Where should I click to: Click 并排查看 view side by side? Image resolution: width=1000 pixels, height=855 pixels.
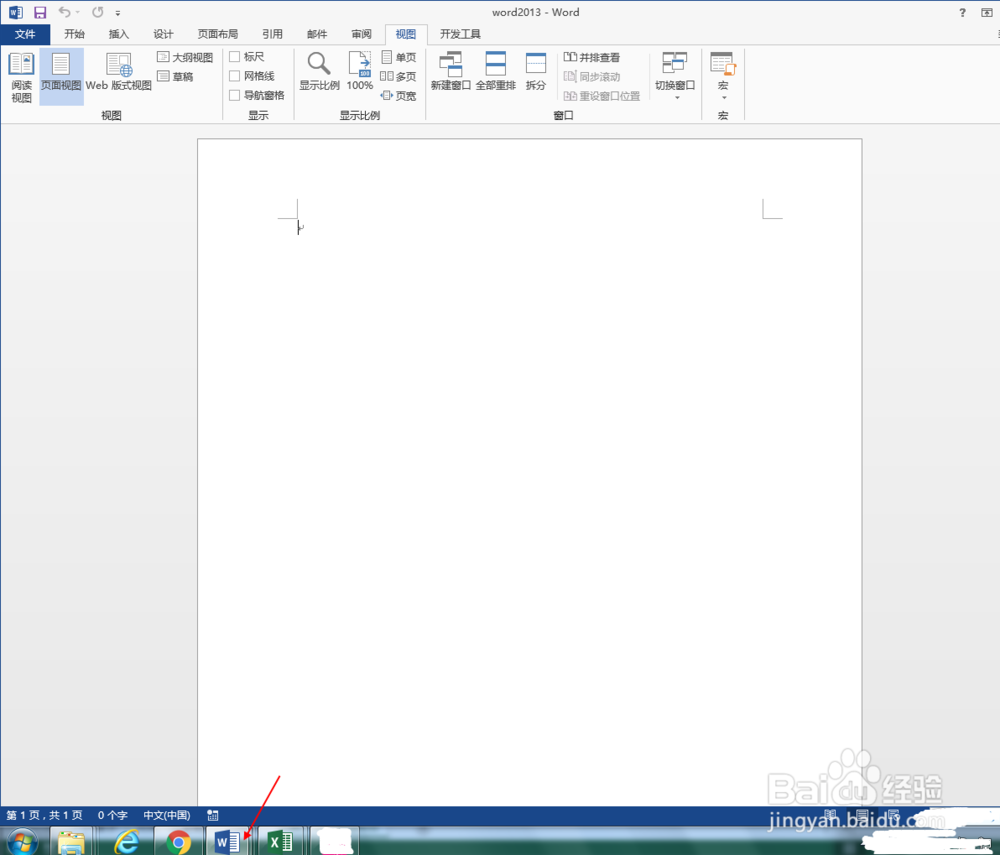coord(592,57)
